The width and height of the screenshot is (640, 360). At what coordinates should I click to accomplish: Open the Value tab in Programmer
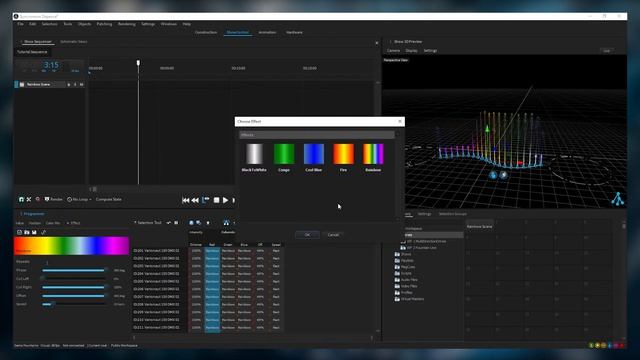pos(20,223)
